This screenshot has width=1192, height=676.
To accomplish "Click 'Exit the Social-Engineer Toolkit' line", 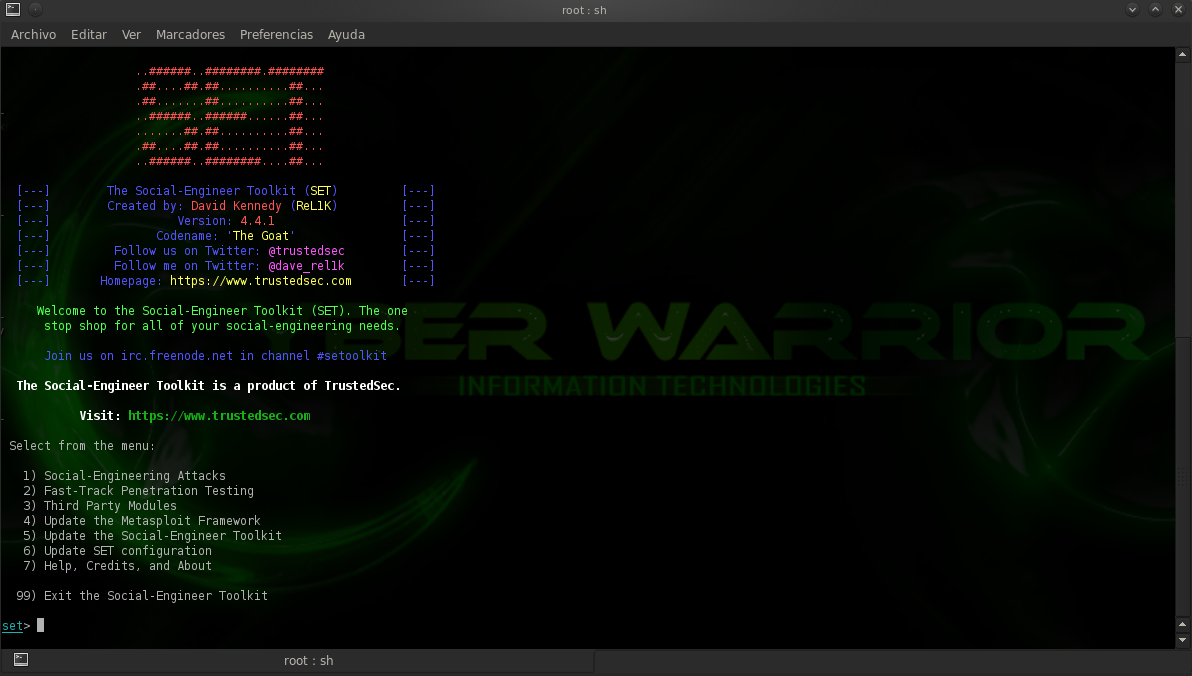I will pyautogui.click(x=142, y=596).
